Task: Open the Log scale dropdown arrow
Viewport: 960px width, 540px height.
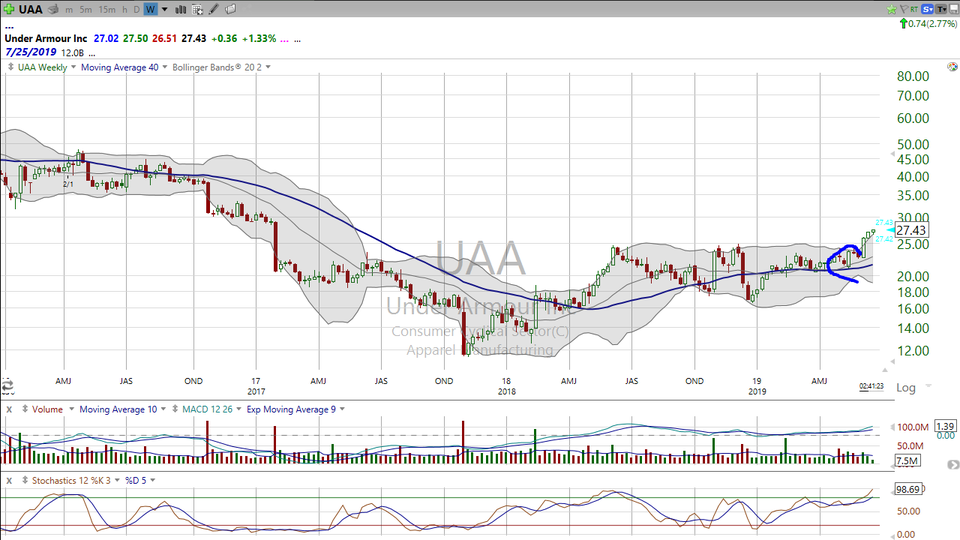Action: coord(928,386)
